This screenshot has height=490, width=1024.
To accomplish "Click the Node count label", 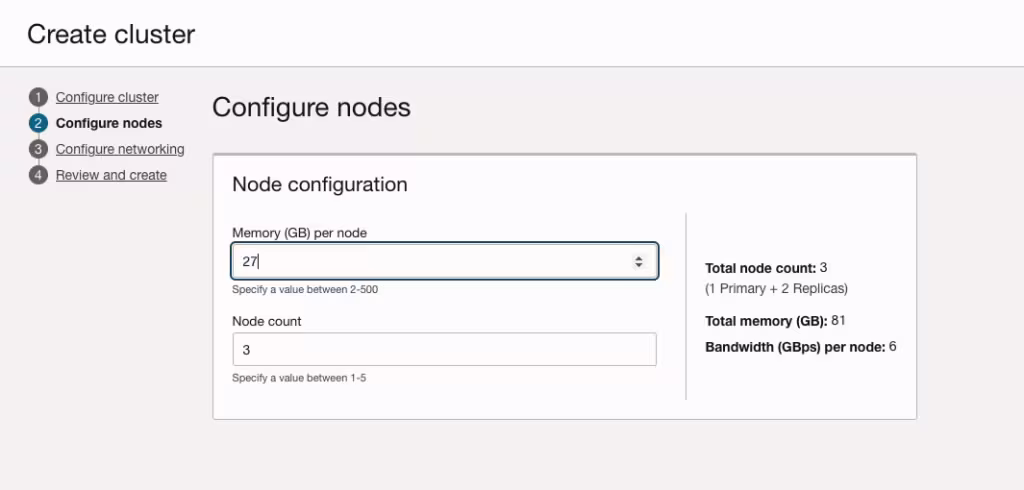I will tap(267, 321).
